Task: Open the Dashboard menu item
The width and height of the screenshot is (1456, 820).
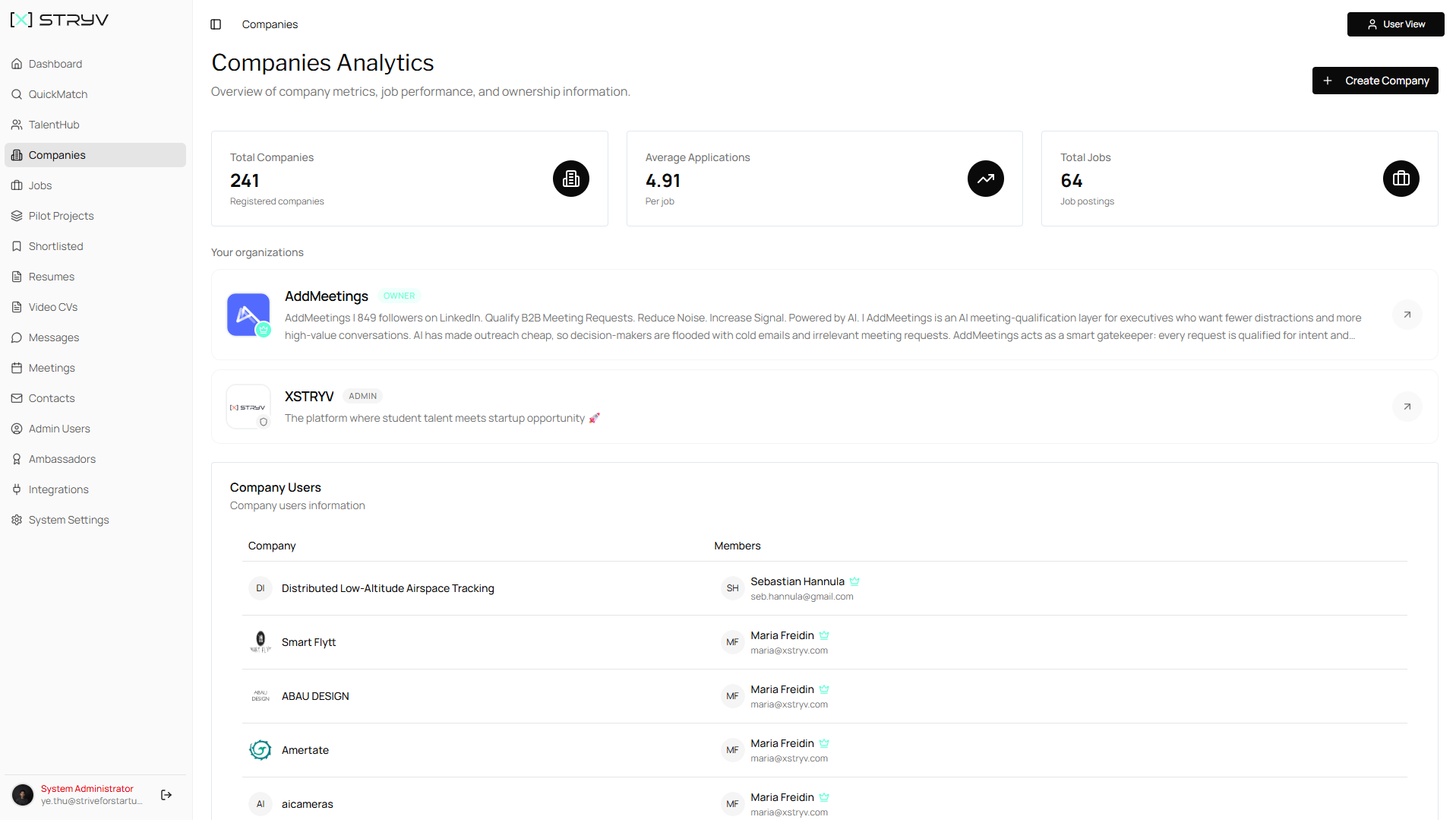Action: tap(95, 64)
